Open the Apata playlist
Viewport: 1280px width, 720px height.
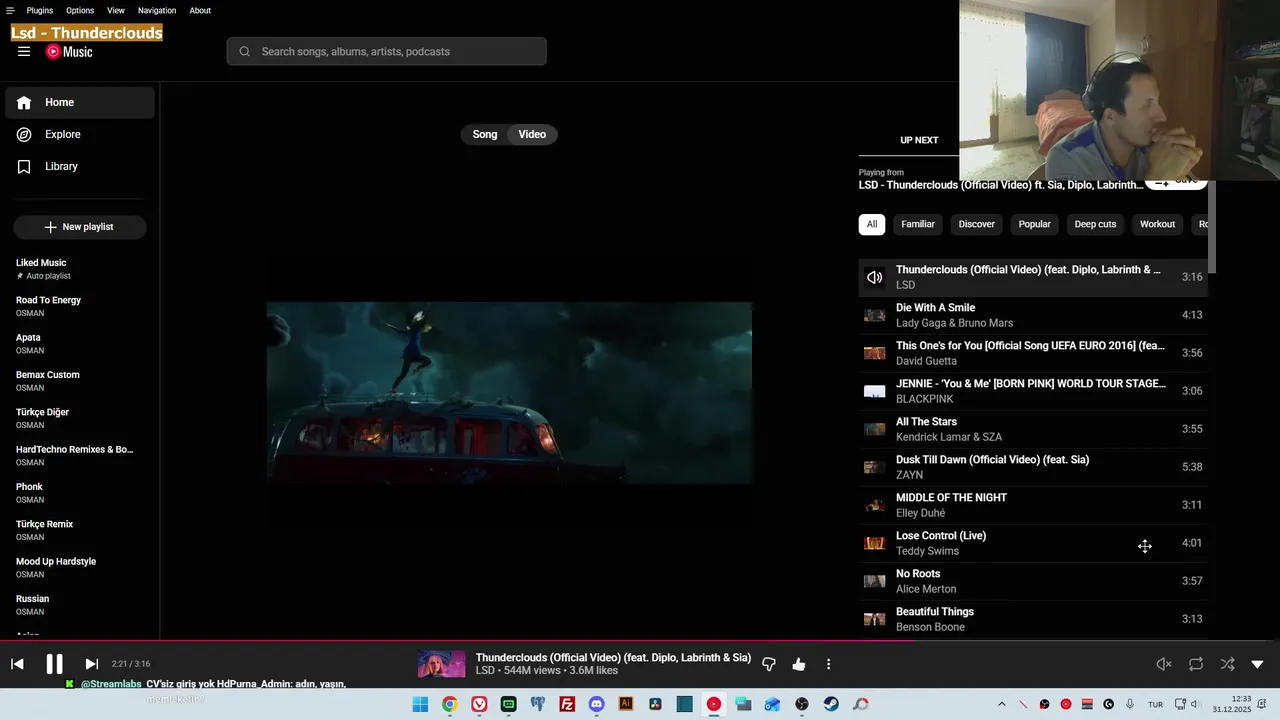tap(80, 343)
